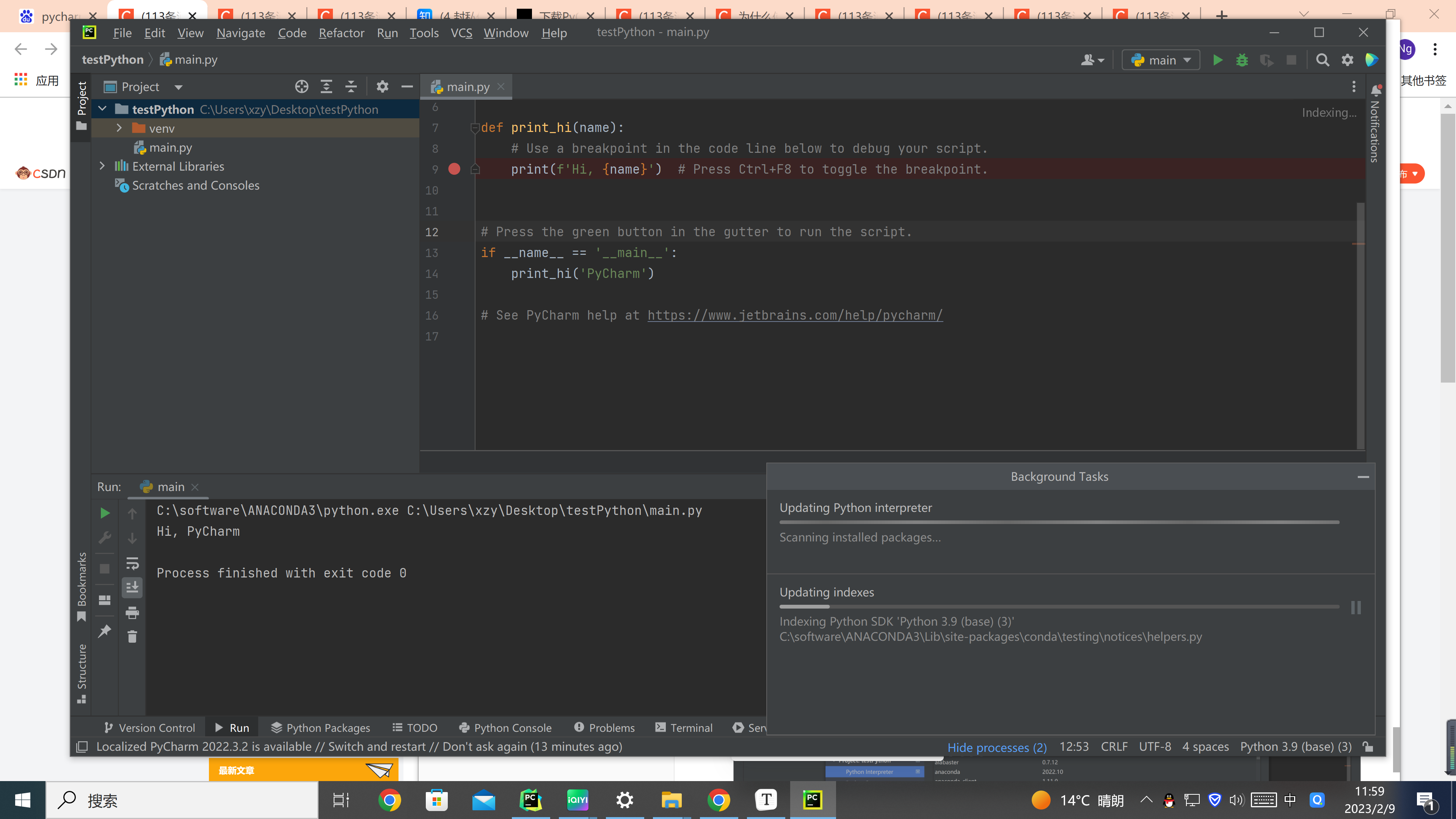
Task: Expand all icon in Project panel
Action: click(326, 86)
